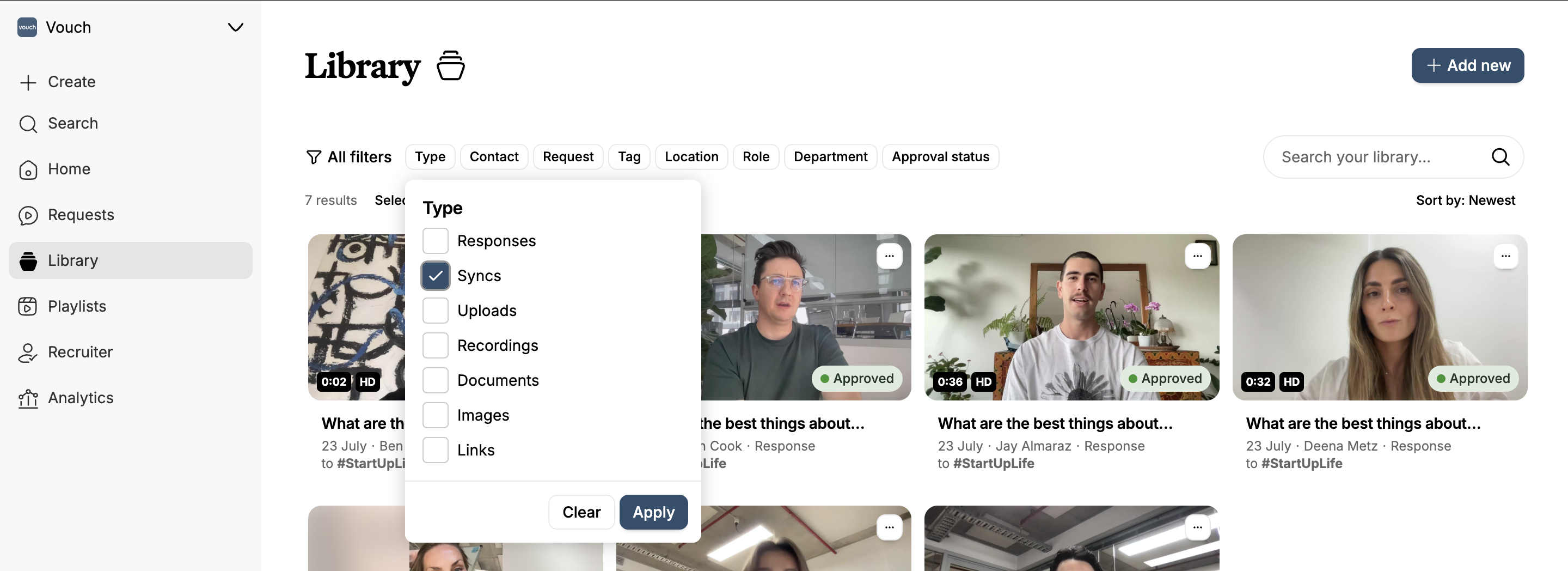The height and width of the screenshot is (571, 1568).
Task: Check the Responses checkbox
Action: 435,241
